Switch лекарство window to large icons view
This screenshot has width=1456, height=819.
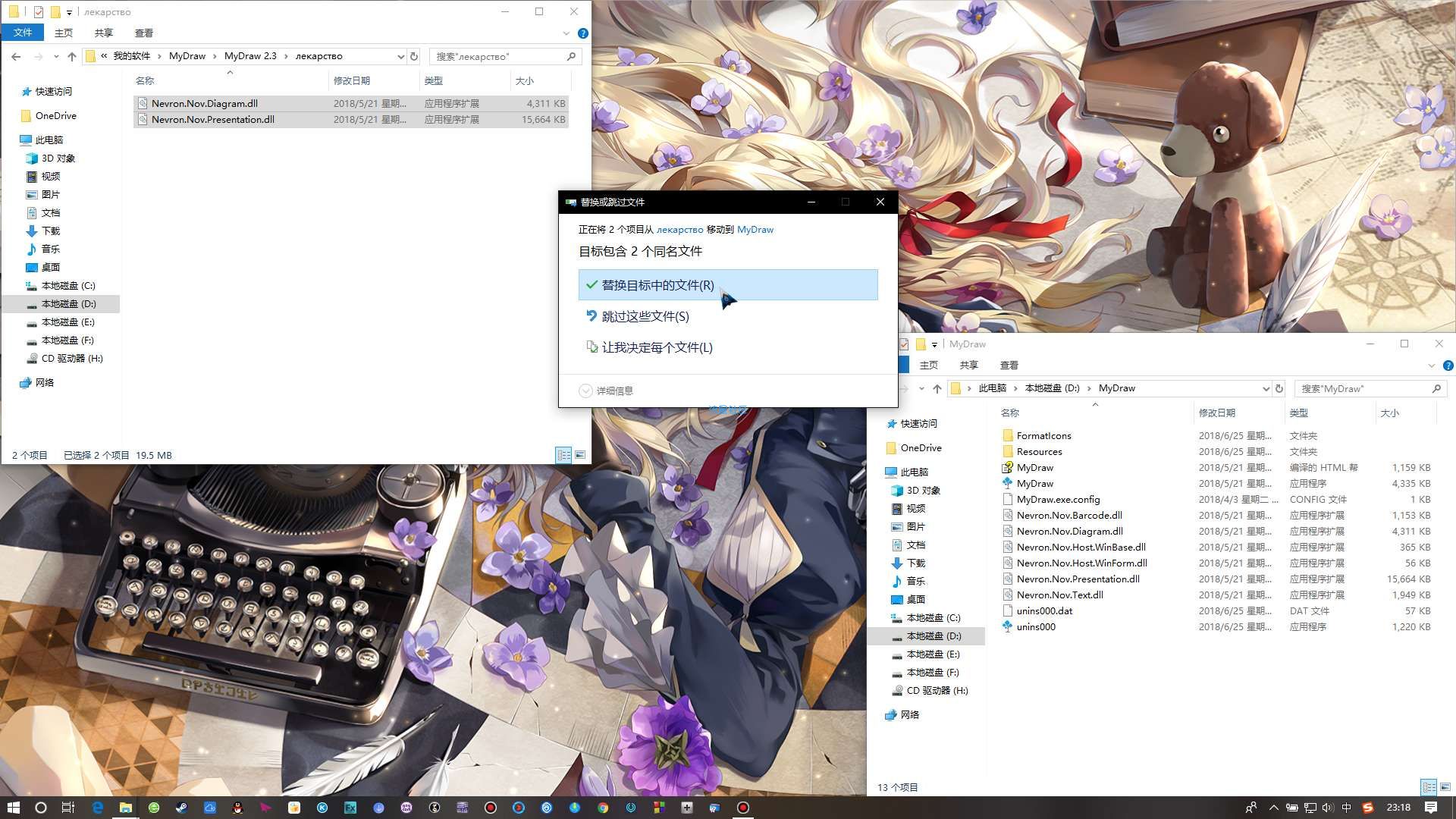[x=580, y=455]
